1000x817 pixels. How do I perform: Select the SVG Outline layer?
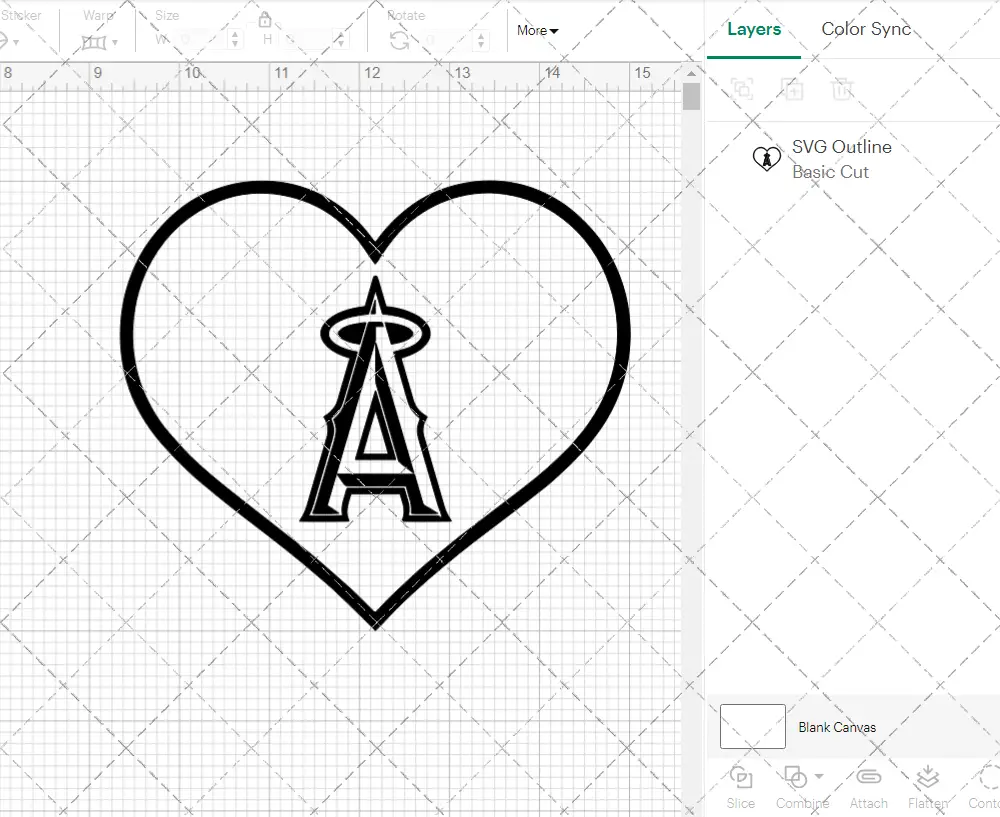tap(840, 159)
